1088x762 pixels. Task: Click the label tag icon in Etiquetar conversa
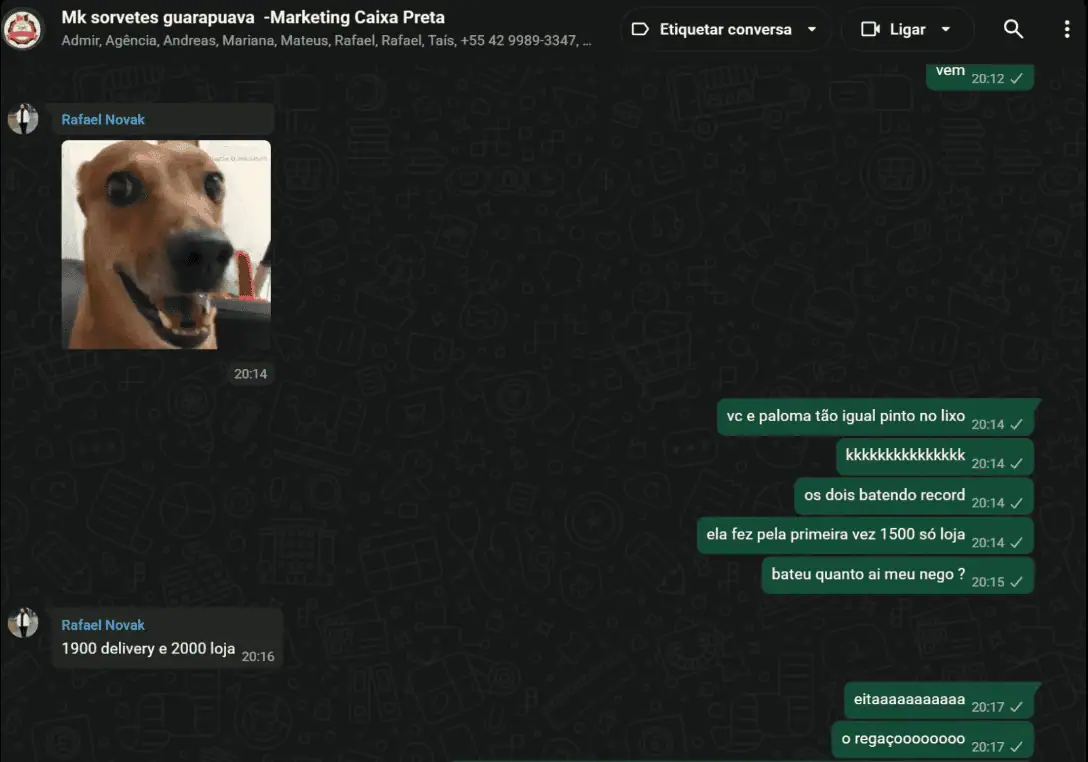(641, 29)
